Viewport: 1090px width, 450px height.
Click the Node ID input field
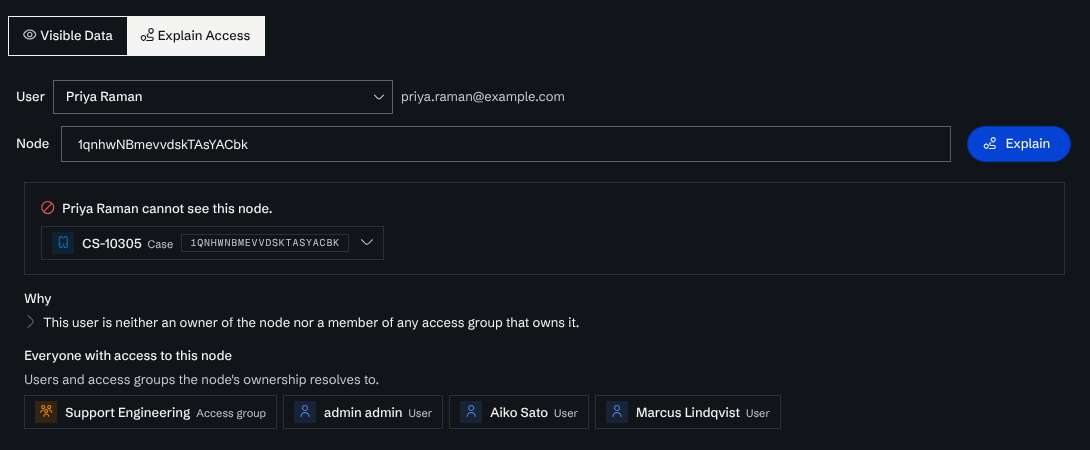coord(505,144)
